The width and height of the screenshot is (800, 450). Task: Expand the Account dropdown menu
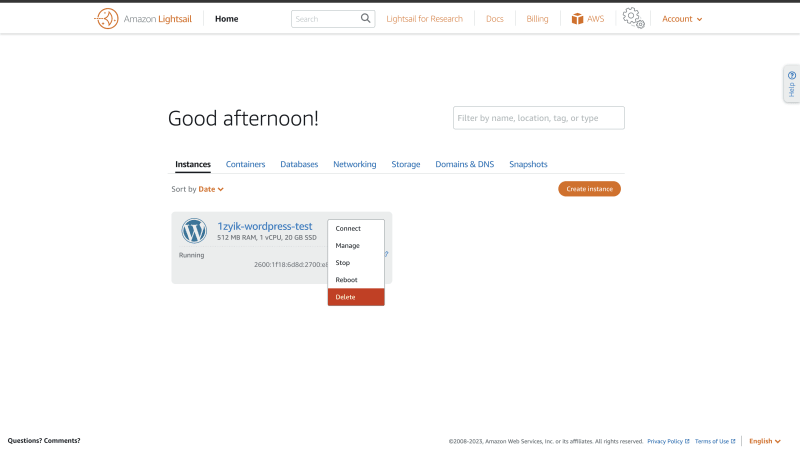click(x=682, y=19)
